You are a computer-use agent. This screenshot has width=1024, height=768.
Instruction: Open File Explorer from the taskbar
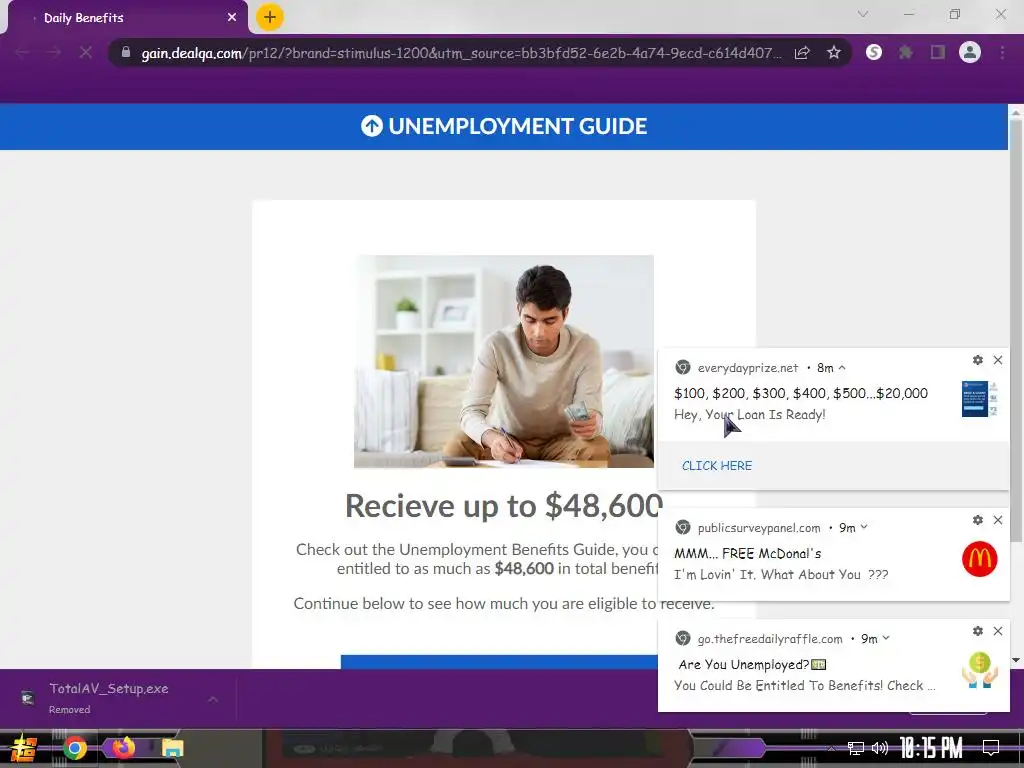click(172, 748)
